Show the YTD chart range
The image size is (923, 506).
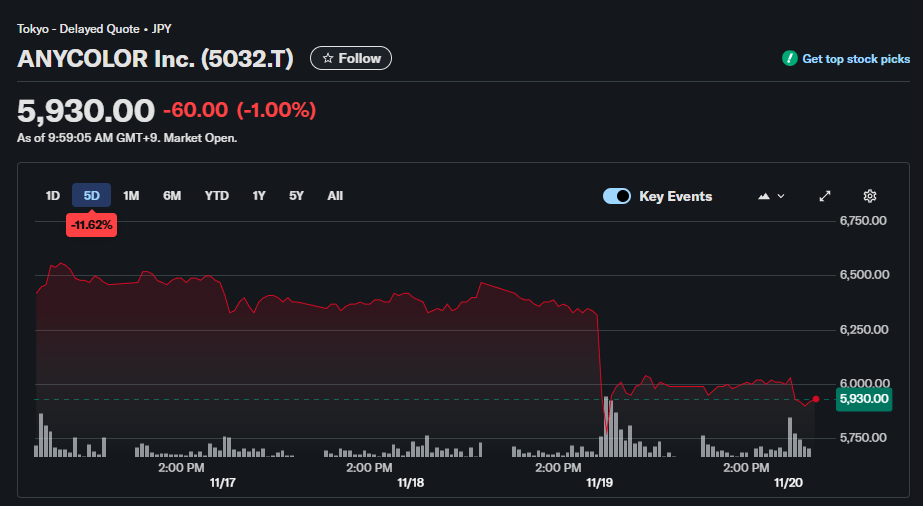pos(217,195)
